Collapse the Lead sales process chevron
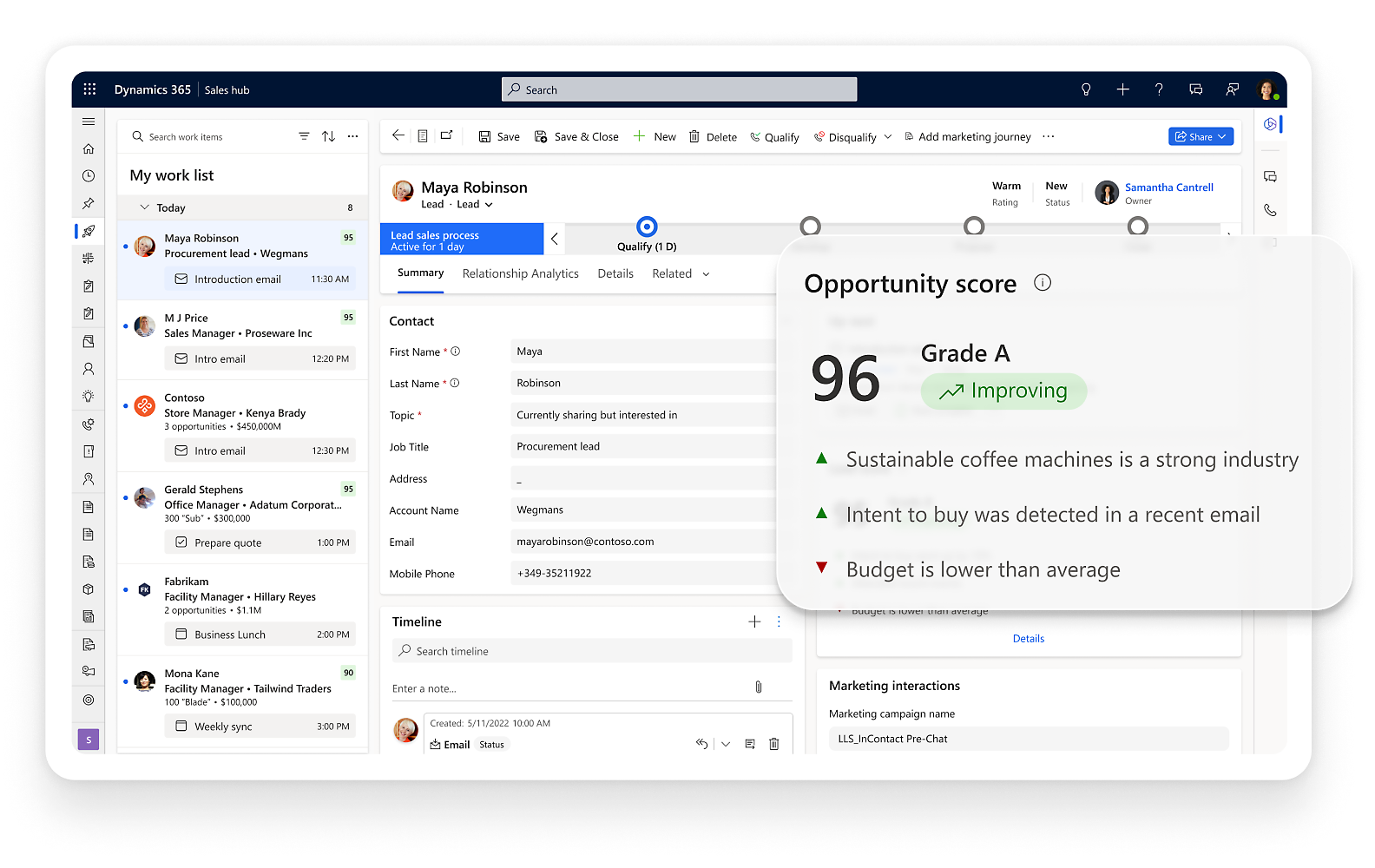1375x868 pixels. [x=554, y=239]
